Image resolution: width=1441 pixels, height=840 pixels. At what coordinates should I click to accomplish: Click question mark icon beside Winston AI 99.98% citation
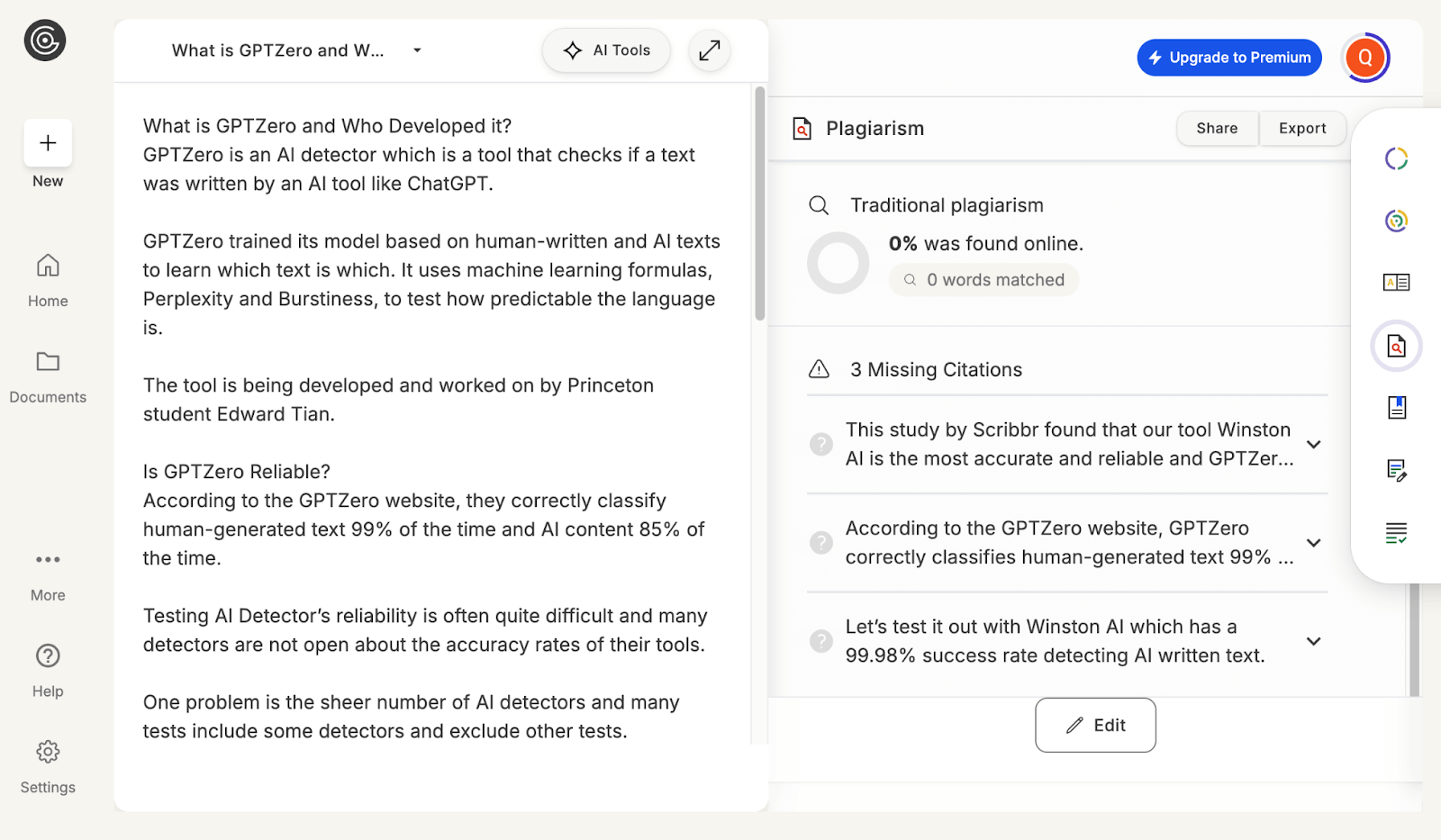820,640
